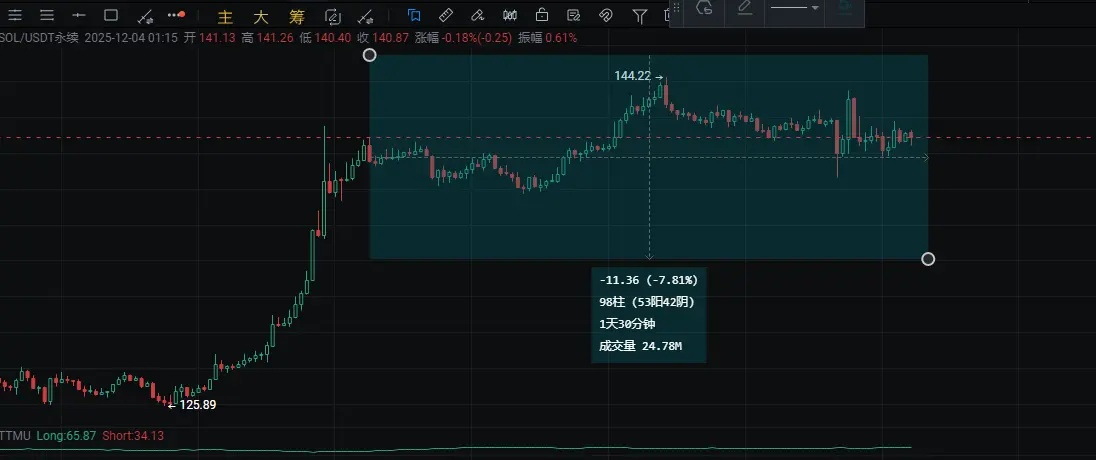Click the 主 indicator button
The height and width of the screenshot is (460, 1096).
(224, 17)
